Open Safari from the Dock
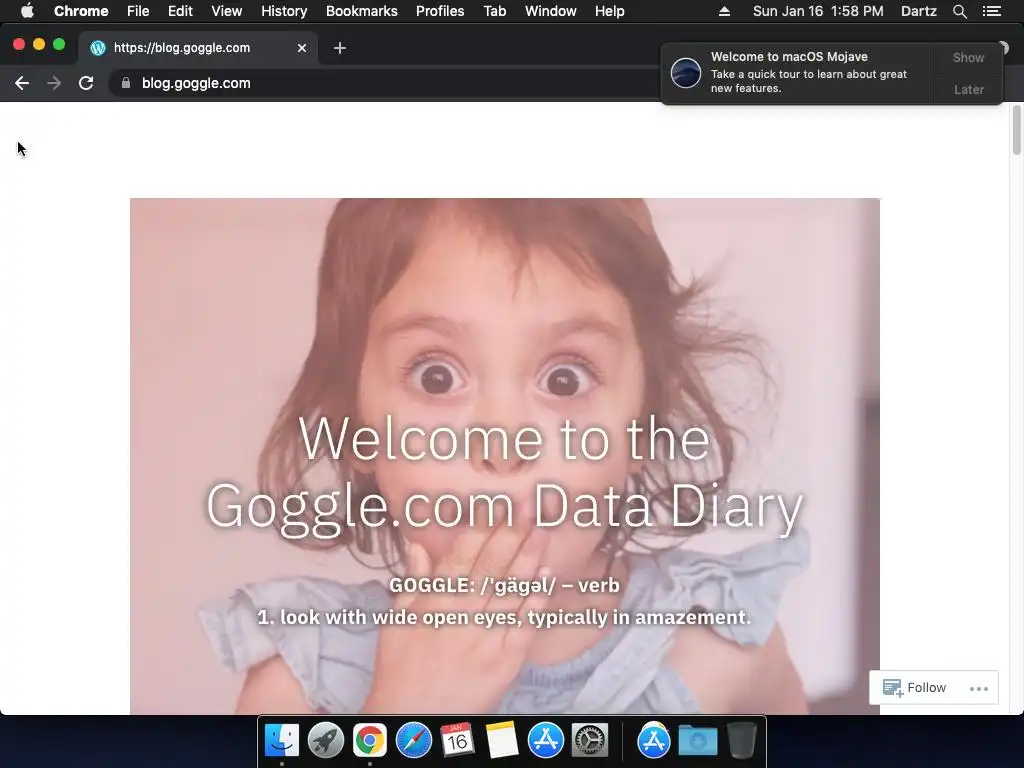Screen dimensions: 1024x768 413,740
